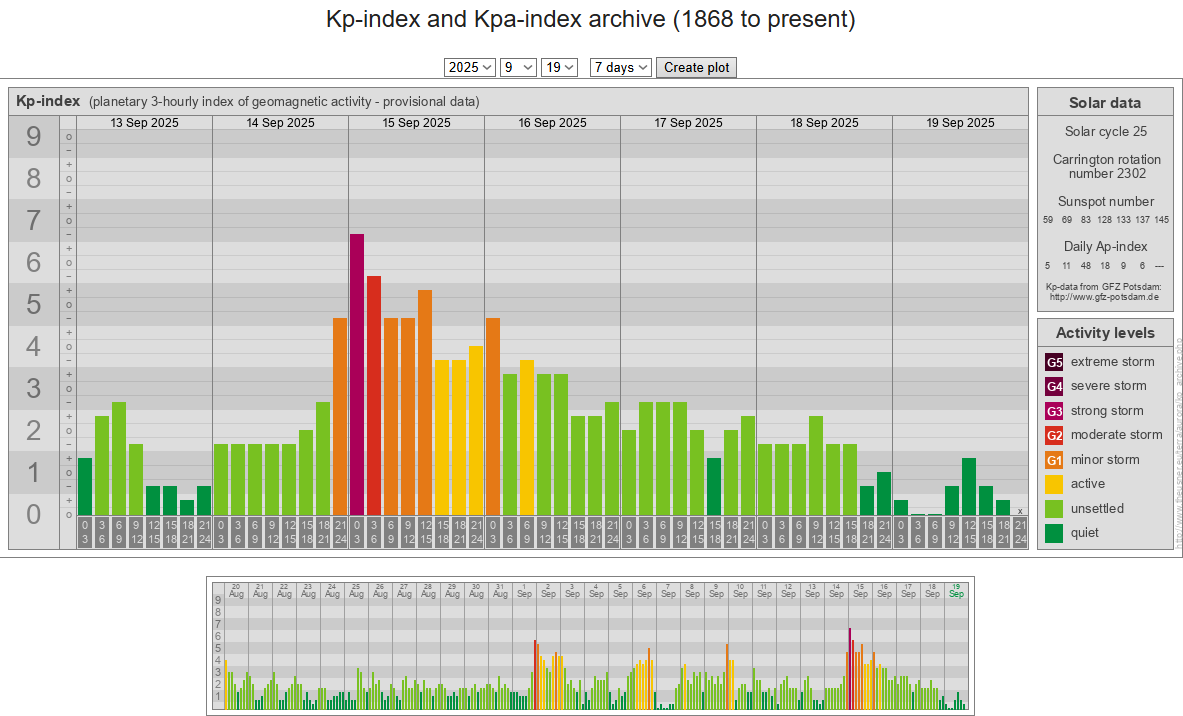Click the 19 Sep label in overview chart
Viewport: 1183px width, 716px height.
[x=956, y=590]
